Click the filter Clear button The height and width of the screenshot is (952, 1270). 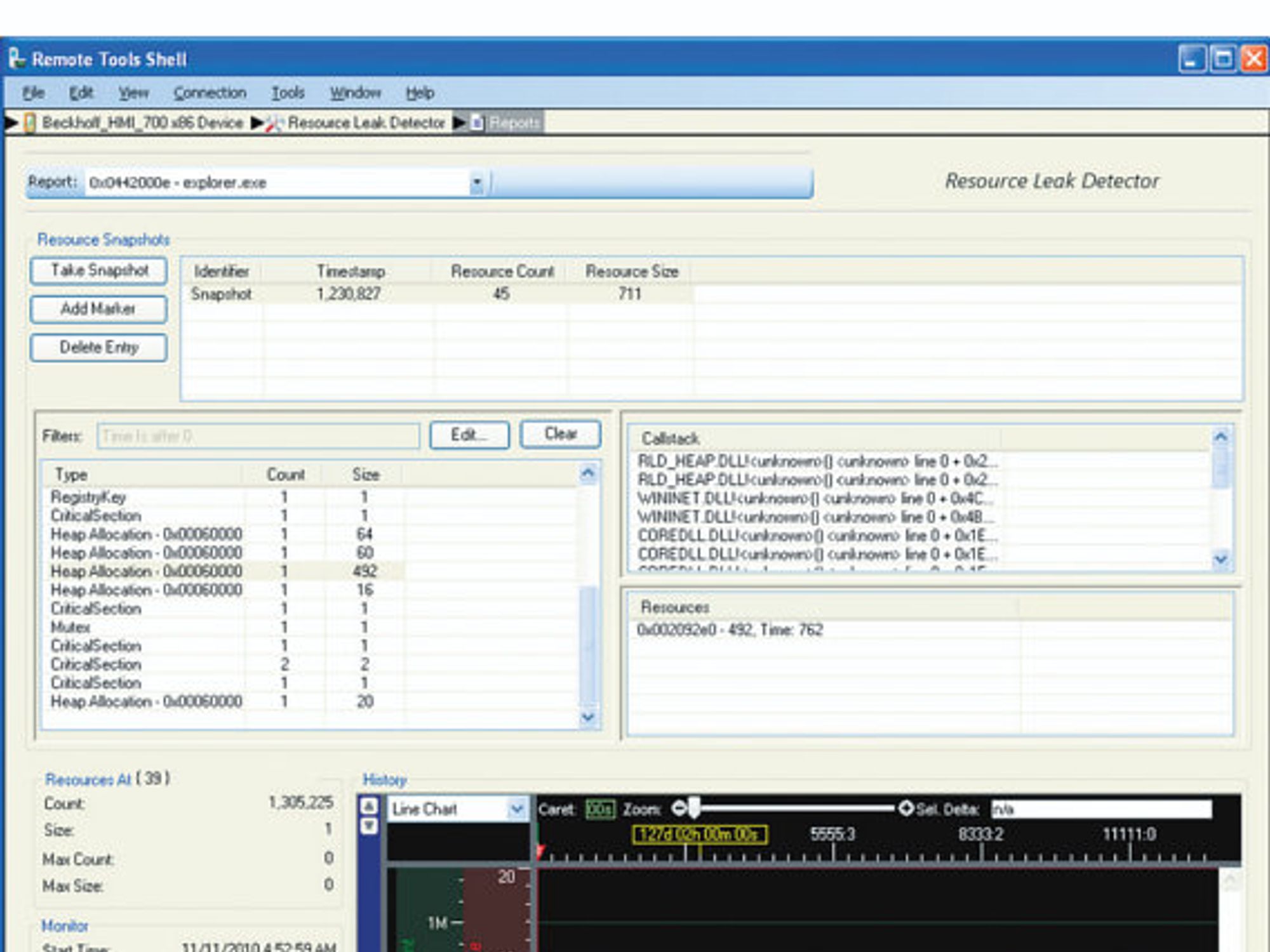pyautogui.click(x=560, y=434)
